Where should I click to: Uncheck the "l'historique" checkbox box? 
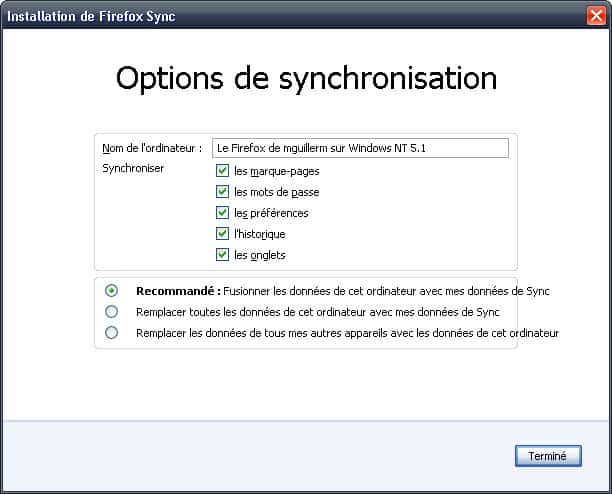point(222,234)
